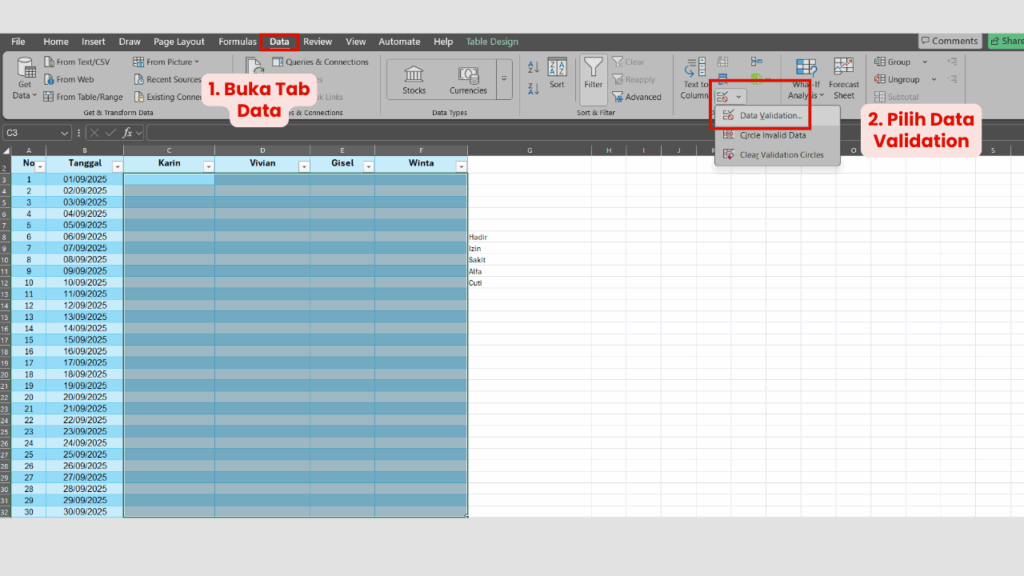The image size is (1024, 576).
Task: Switch to the Data ribbon tab
Action: [278, 41]
